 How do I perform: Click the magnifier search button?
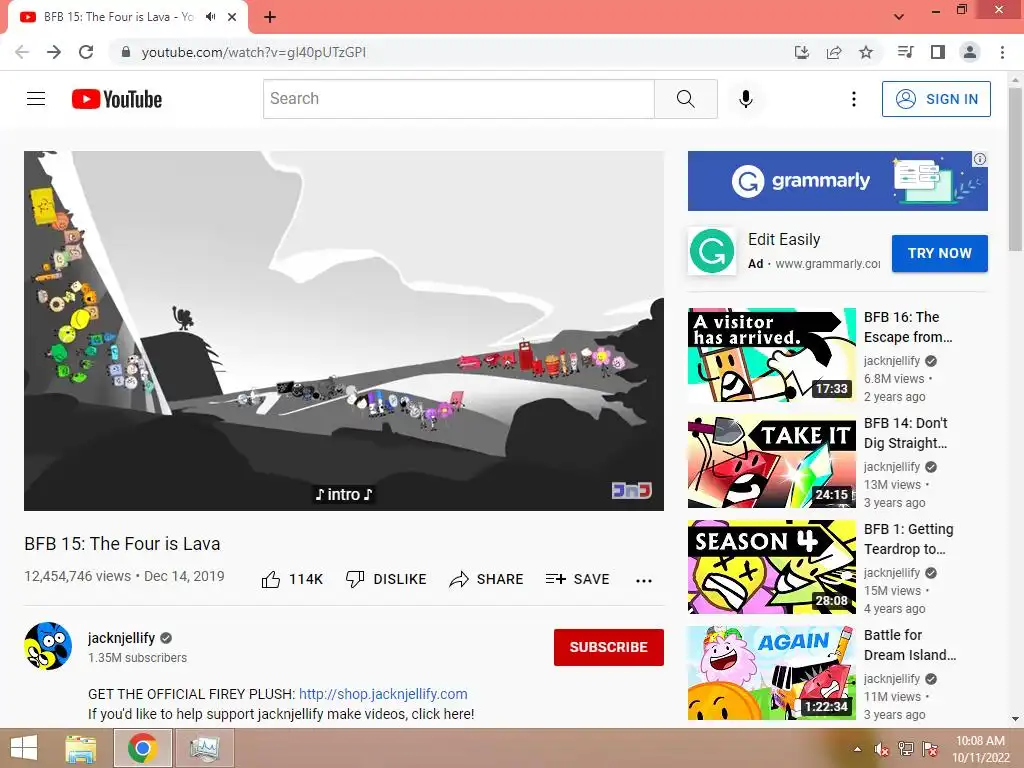[x=686, y=99]
